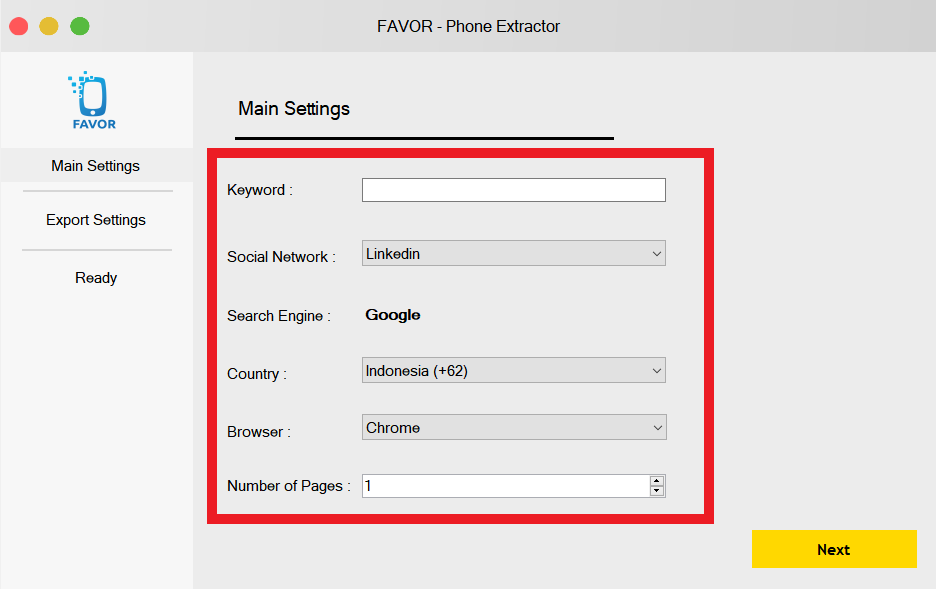Open the Browser dropdown showing Chrome

tap(514, 427)
